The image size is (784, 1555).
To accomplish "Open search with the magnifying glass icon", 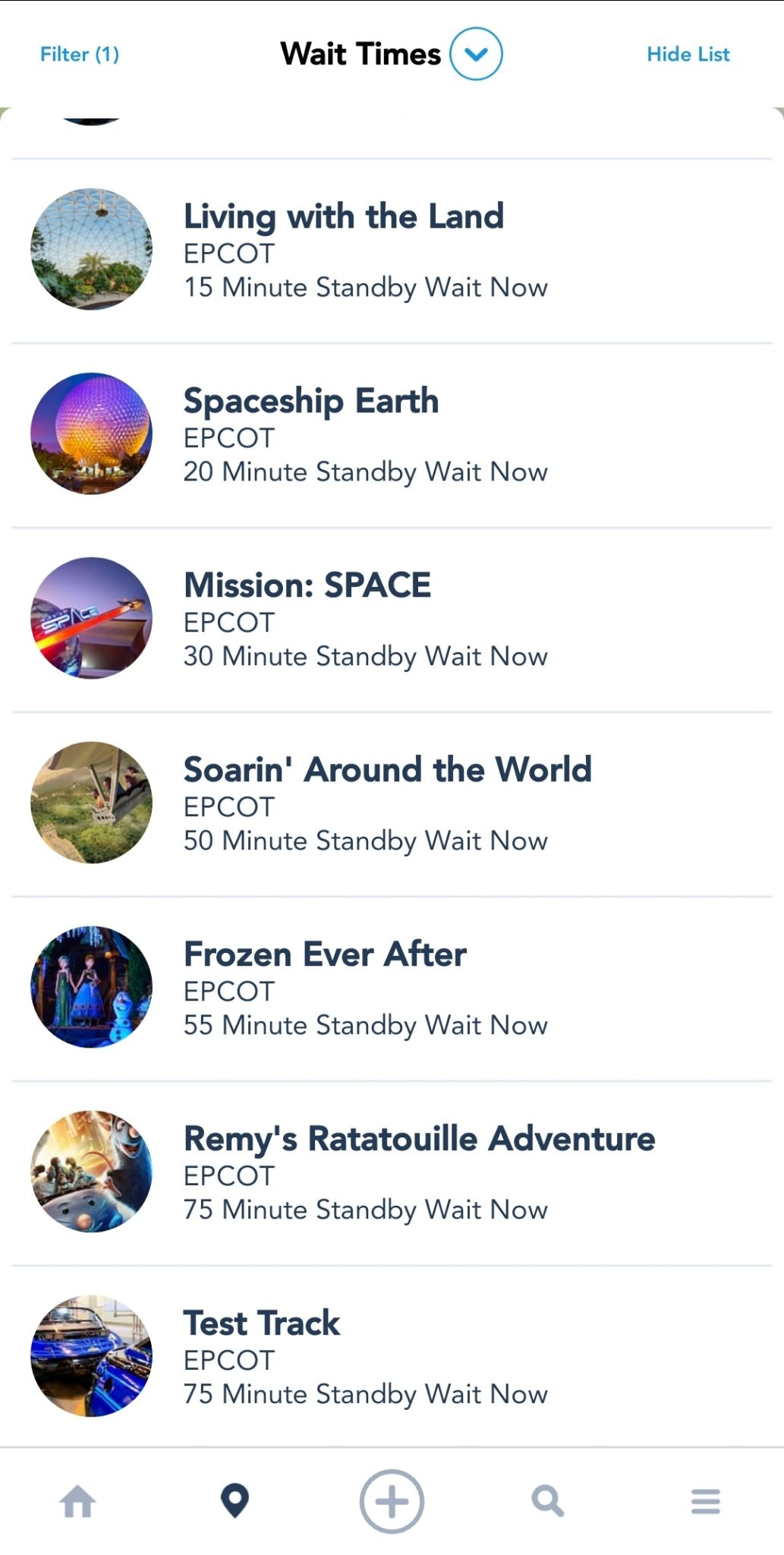I will 547,1501.
